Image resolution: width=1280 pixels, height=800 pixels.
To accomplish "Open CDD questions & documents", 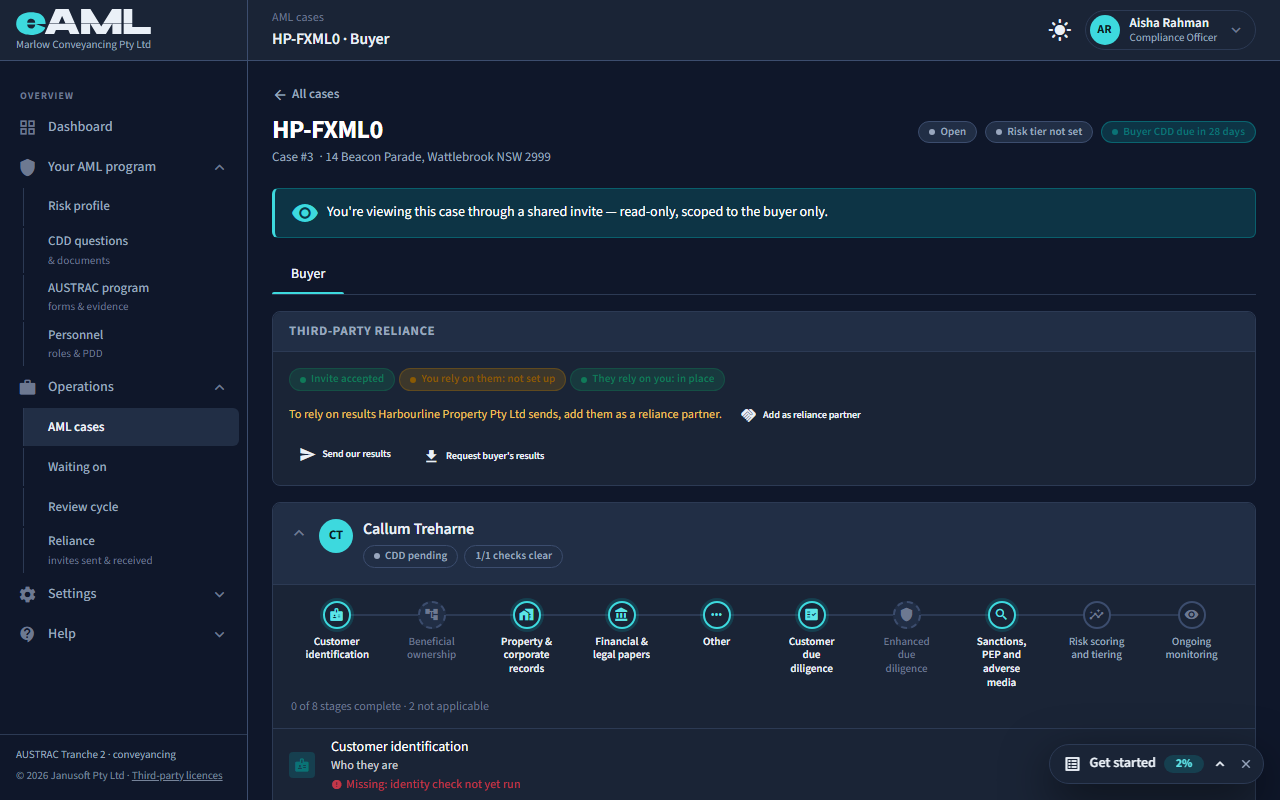I will tap(130, 249).
